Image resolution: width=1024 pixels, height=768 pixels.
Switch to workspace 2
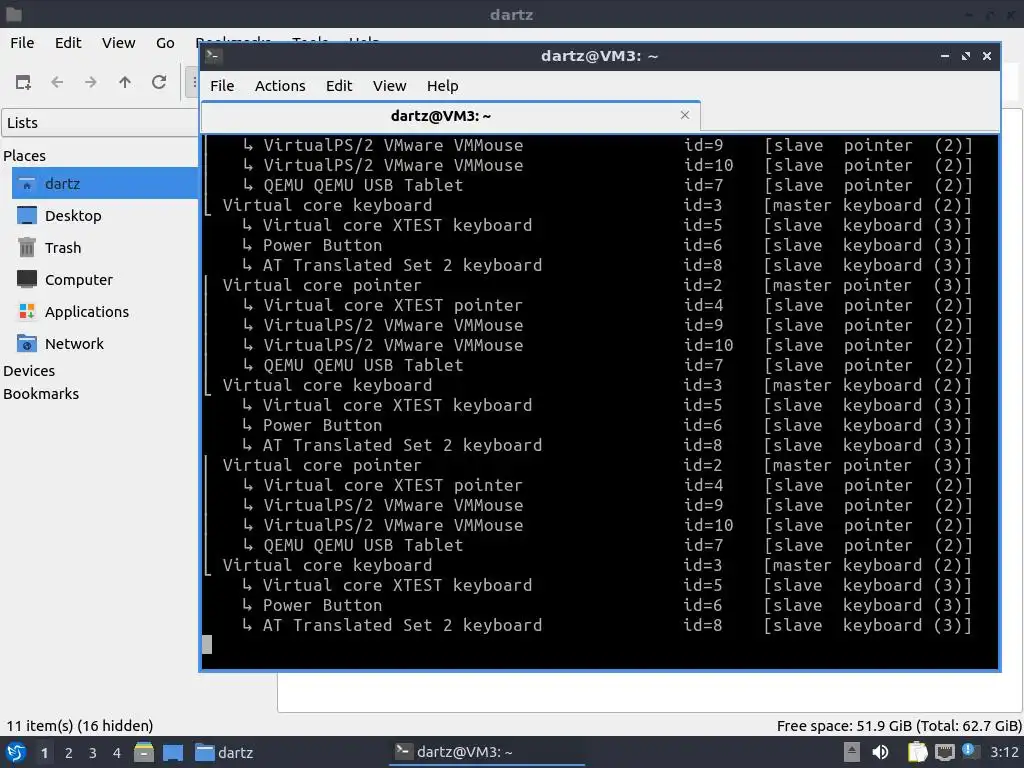click(69, 753)
